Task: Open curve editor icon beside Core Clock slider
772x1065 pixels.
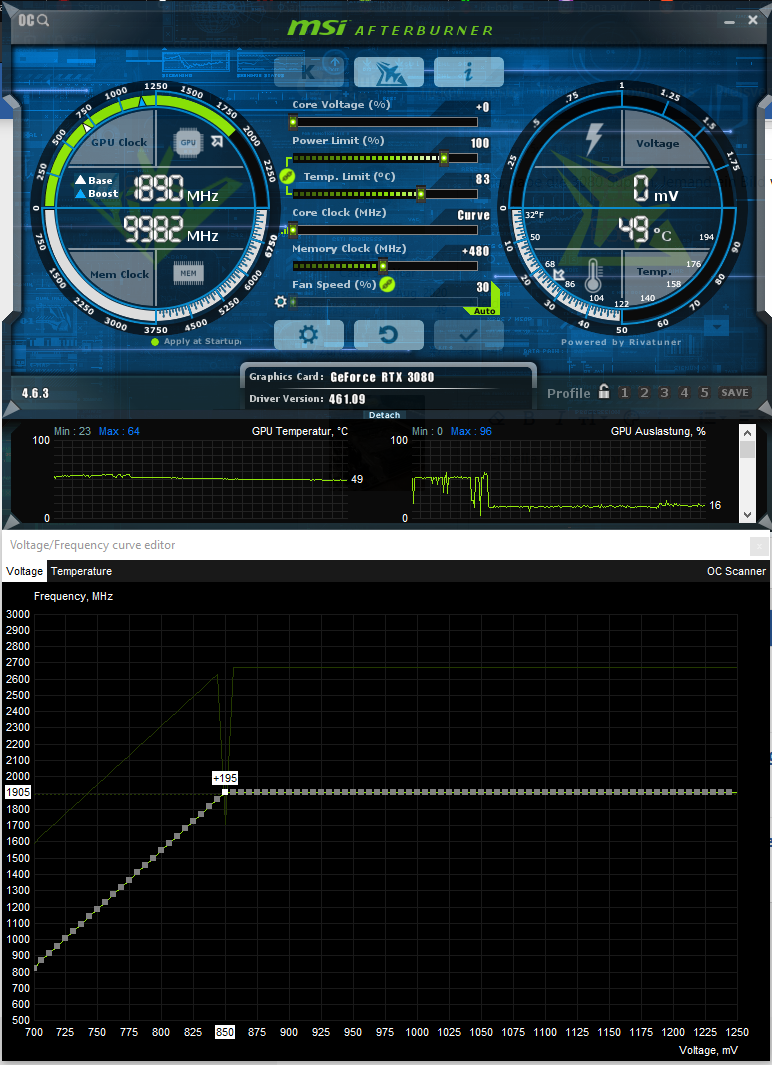Action: coord(284,231)
